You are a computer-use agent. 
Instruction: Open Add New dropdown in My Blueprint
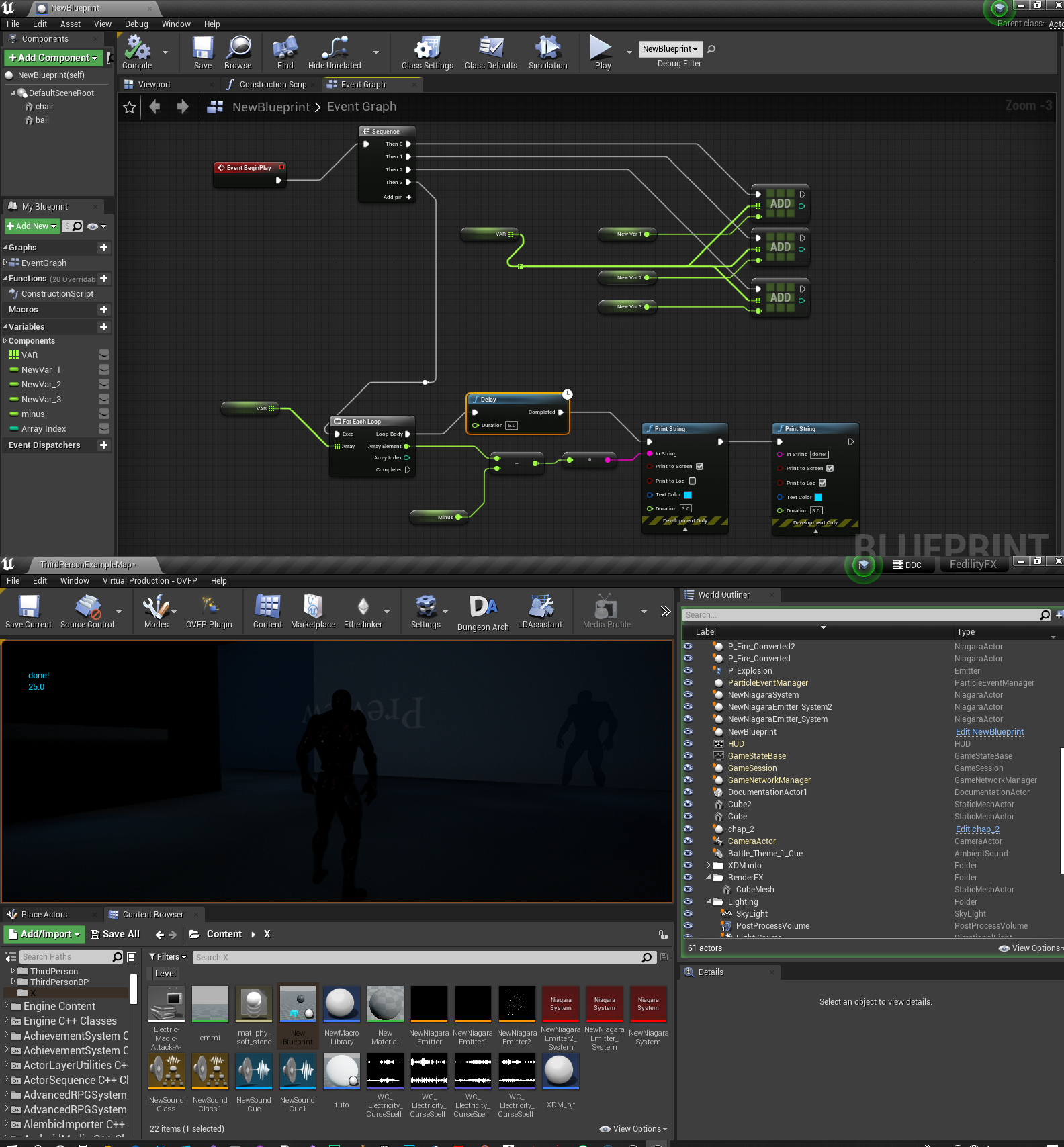point(32,226)
